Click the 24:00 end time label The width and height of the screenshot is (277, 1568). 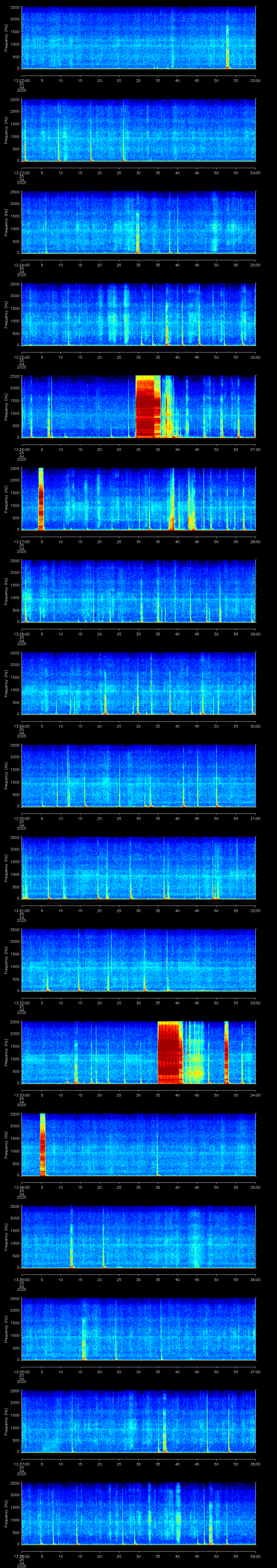256,173
